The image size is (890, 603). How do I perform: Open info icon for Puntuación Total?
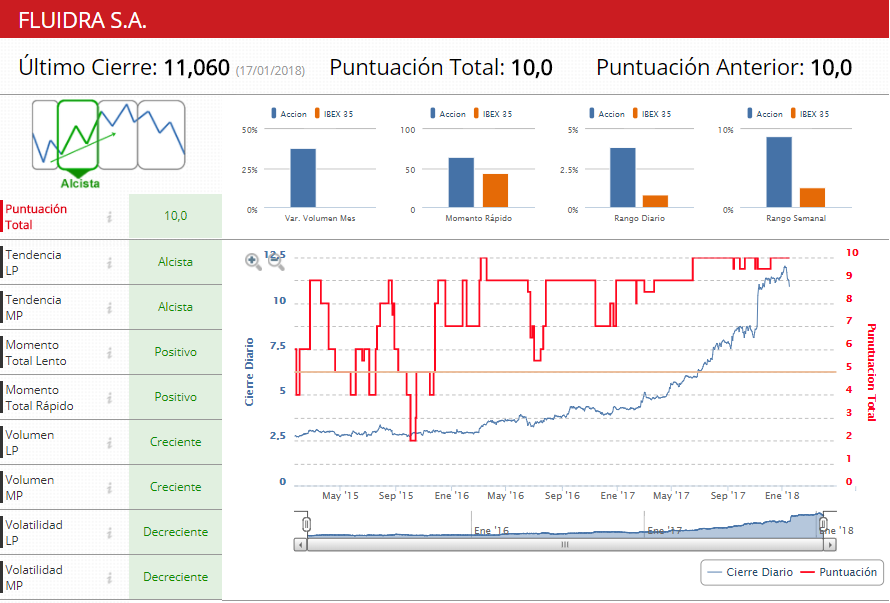110,217
